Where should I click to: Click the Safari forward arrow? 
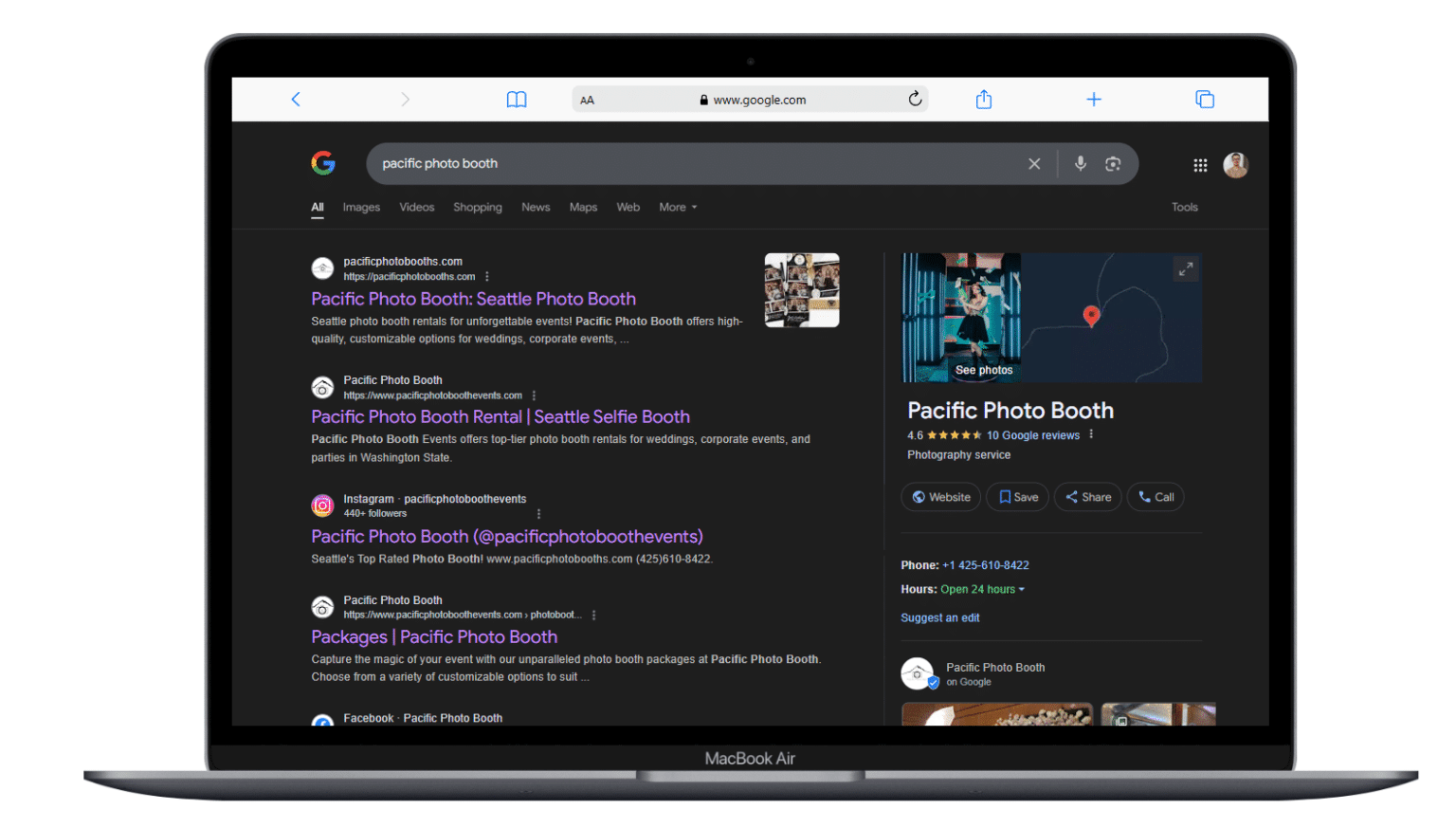[406, 99]
